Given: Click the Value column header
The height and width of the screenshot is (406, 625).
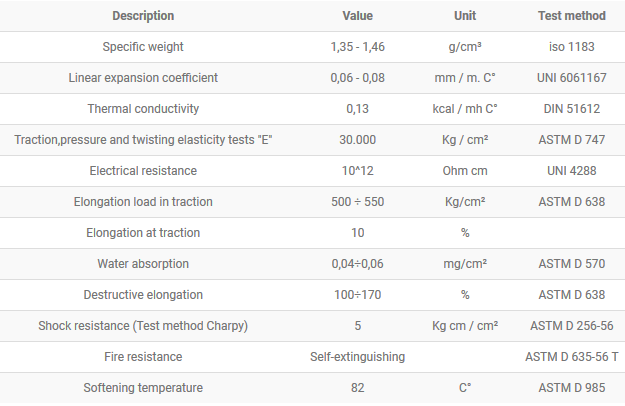Looking at the screenshot, I should [357, 16].
